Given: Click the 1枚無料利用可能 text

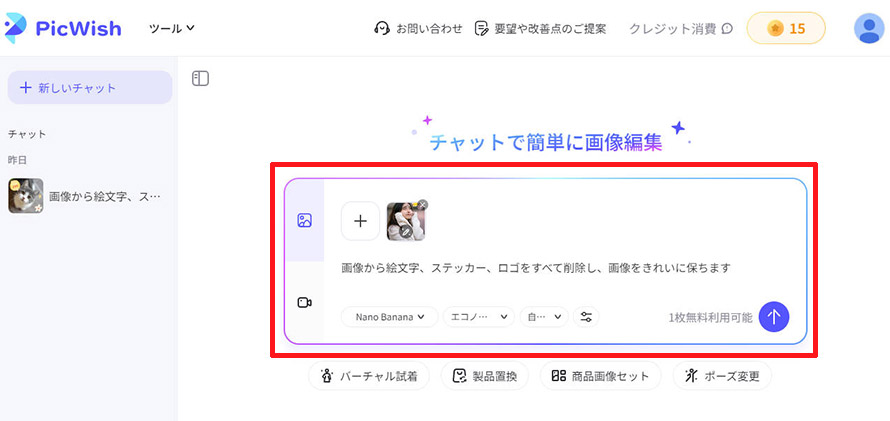Looking at the screenshot, I should (710, 318).
